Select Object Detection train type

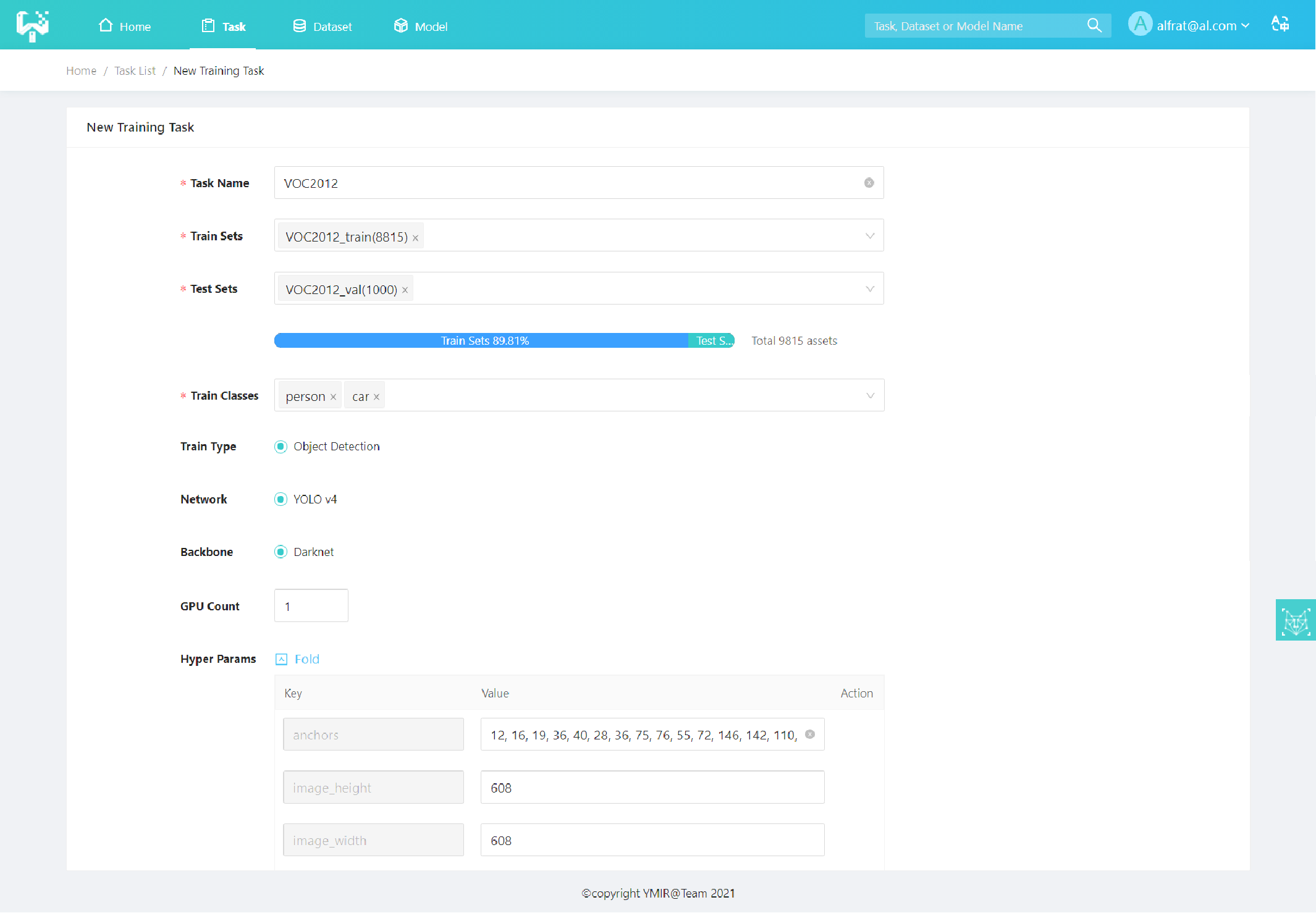pos(281,447)
